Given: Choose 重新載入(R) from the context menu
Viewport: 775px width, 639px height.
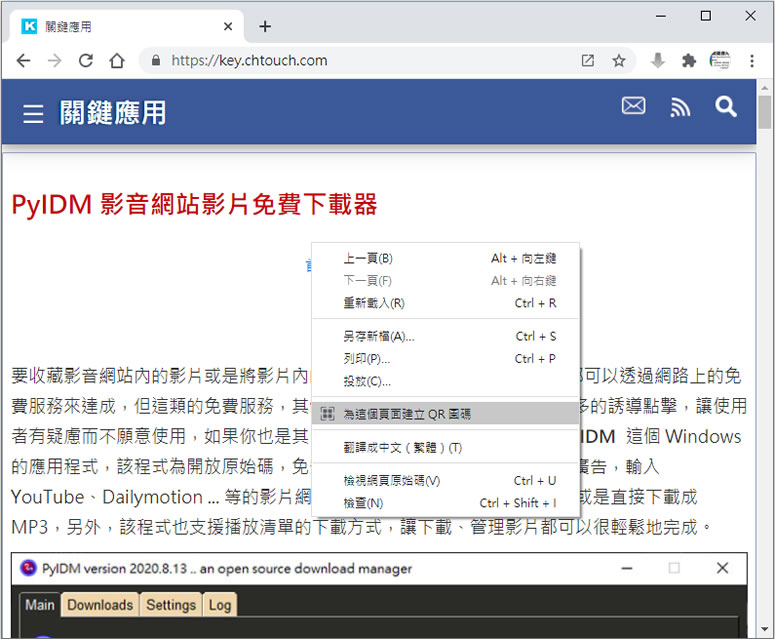Looking at the screenshot, I should pyautogui.click(x=445, y=303).
